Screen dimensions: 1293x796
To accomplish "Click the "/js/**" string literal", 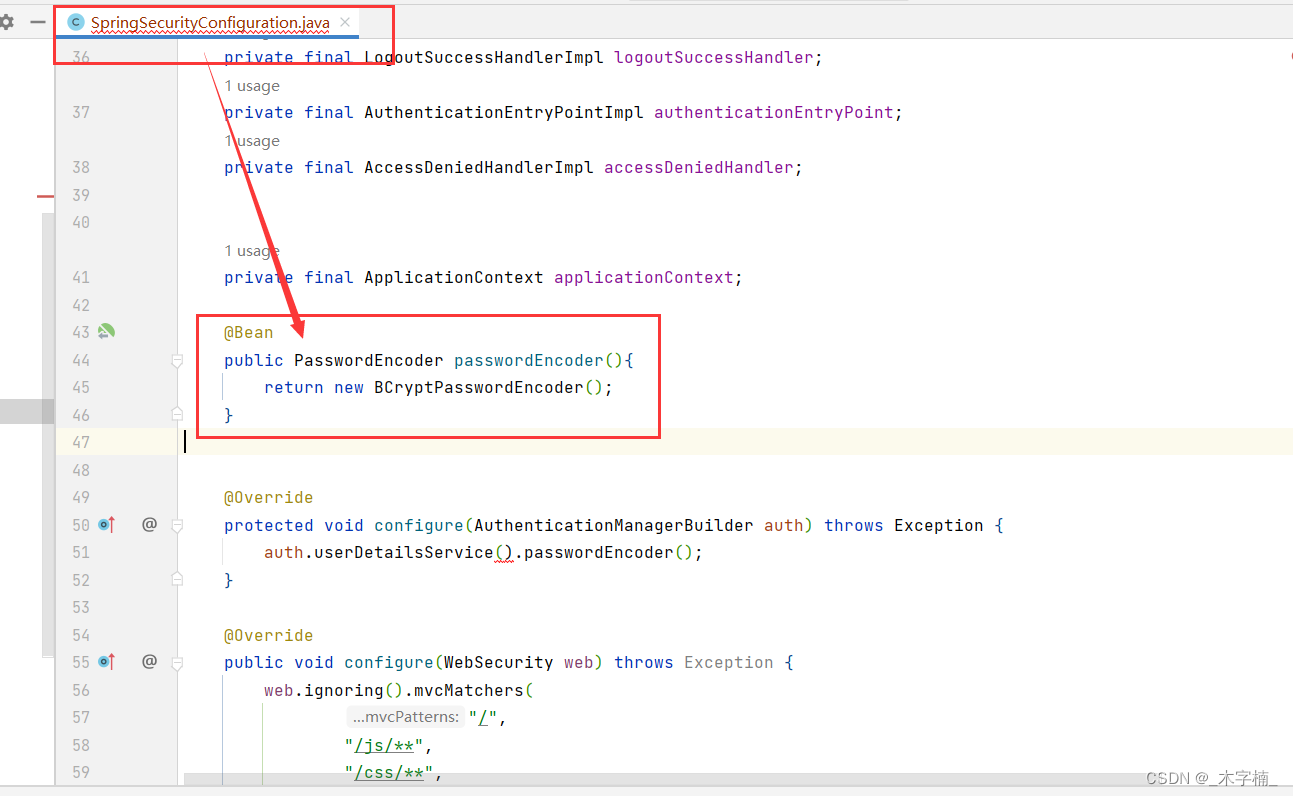I will pos(384,745).
